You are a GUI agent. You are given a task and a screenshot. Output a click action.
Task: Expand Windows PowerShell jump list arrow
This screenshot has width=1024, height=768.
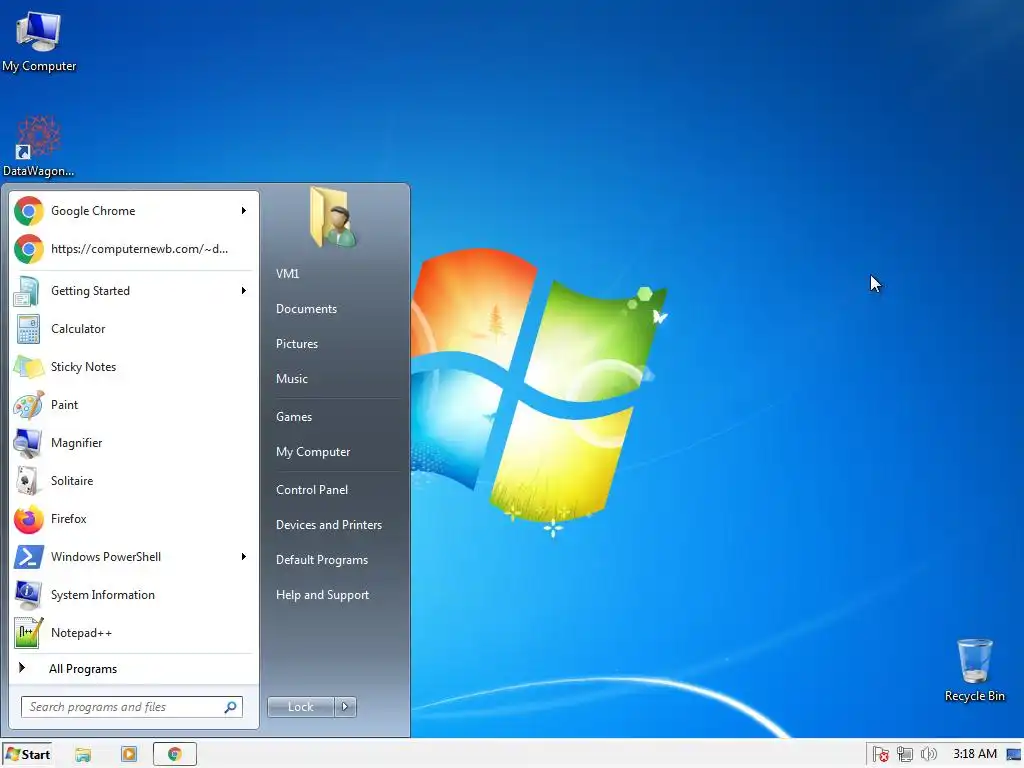(x=244, y=557)
